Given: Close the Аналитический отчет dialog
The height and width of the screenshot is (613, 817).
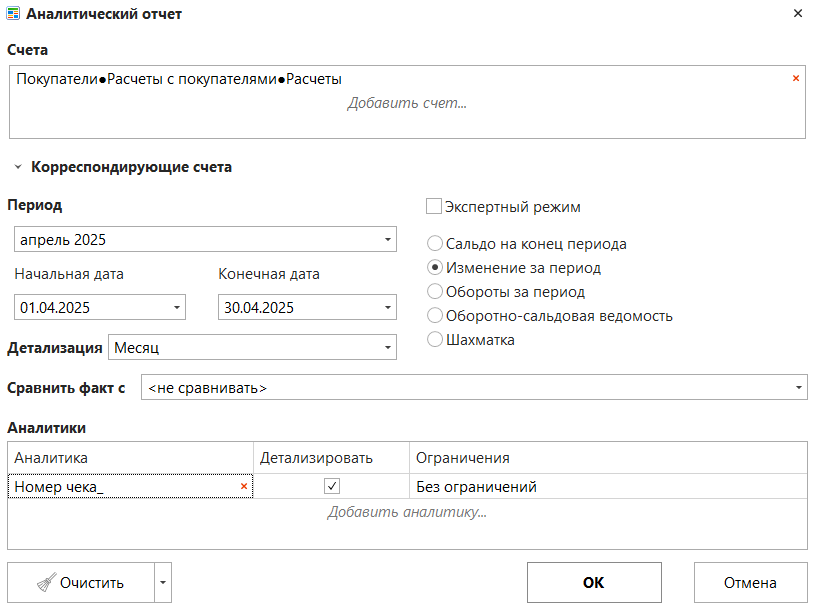Looking at the screenshot, I should pos(797,14).
